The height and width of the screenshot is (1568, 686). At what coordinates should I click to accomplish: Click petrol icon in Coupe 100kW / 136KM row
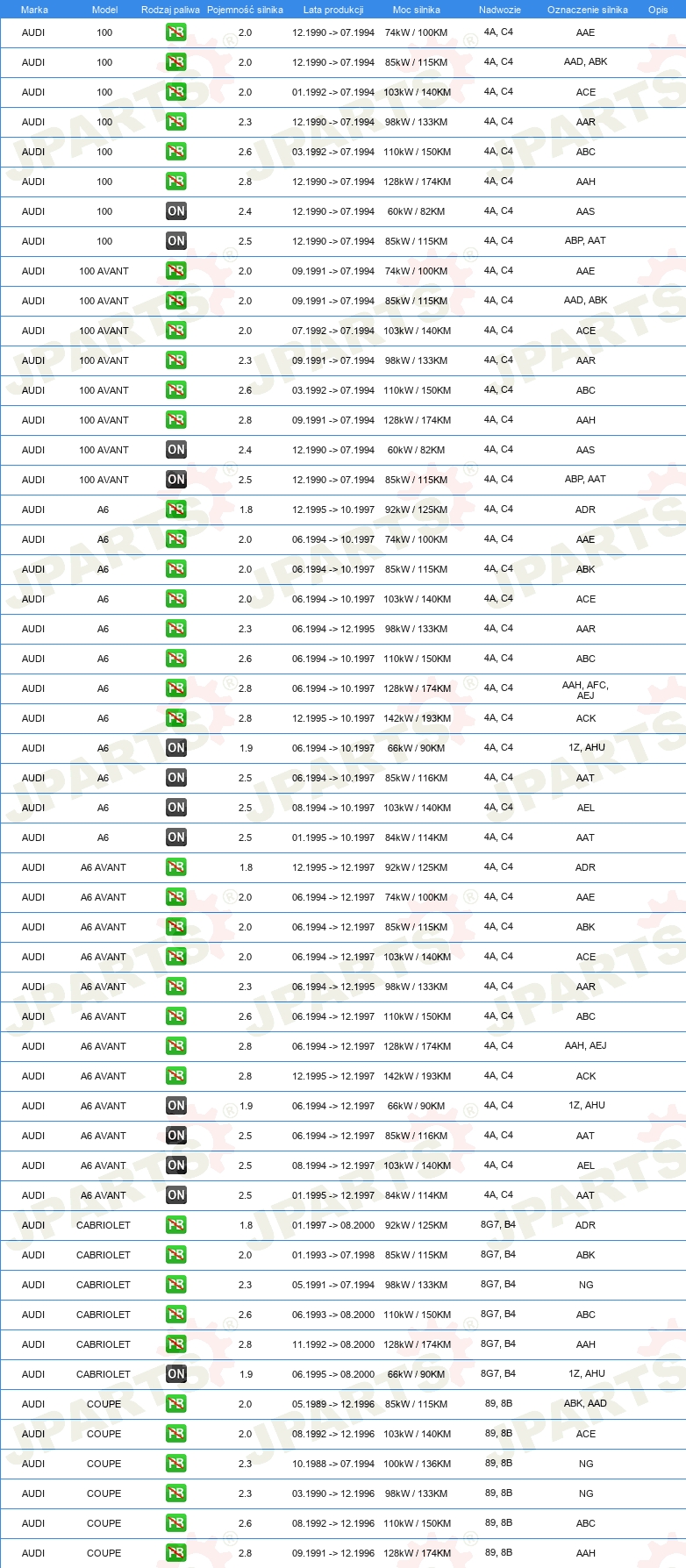(176, 1464)
